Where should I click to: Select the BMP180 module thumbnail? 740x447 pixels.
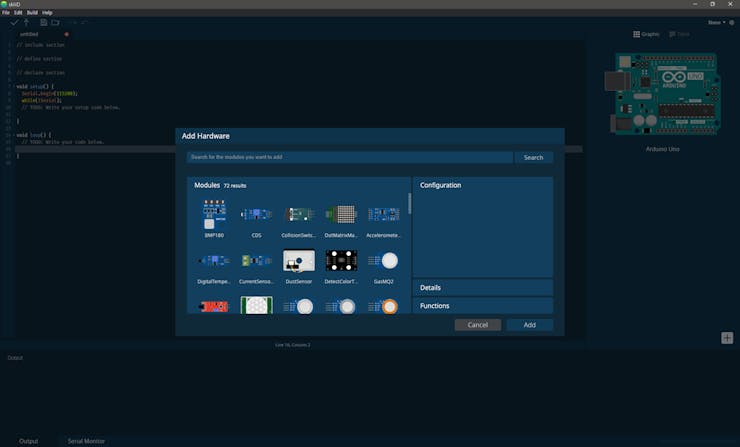click(214, 215)
